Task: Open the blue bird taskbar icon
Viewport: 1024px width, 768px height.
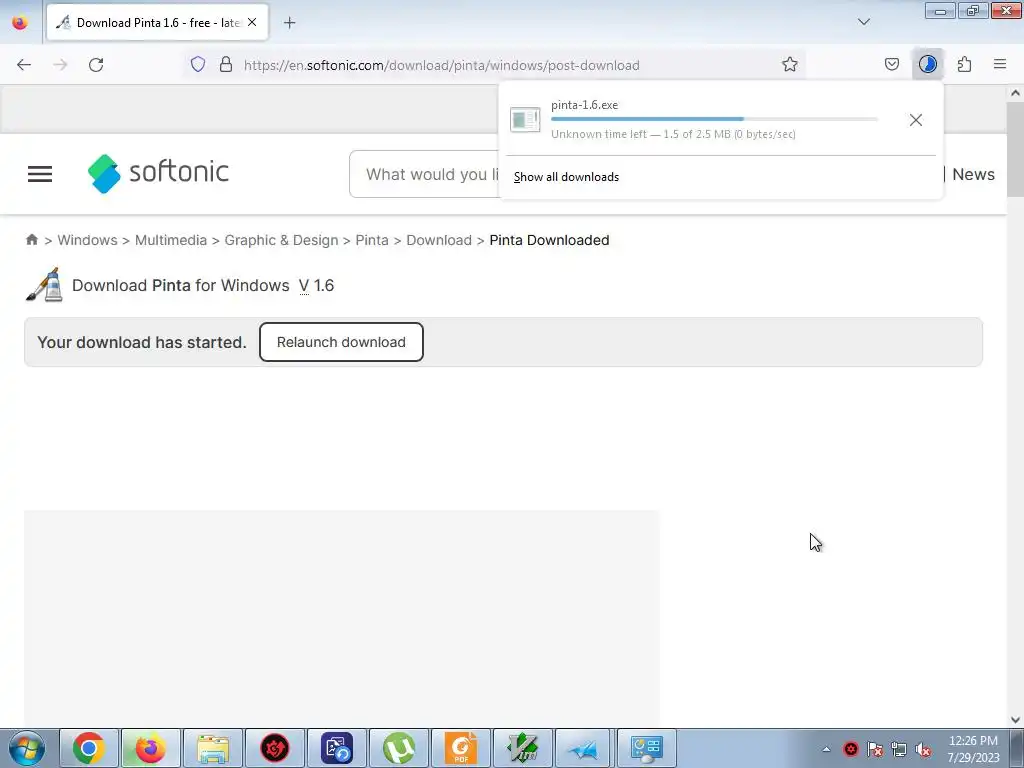Action: click(x=584, y=748)
